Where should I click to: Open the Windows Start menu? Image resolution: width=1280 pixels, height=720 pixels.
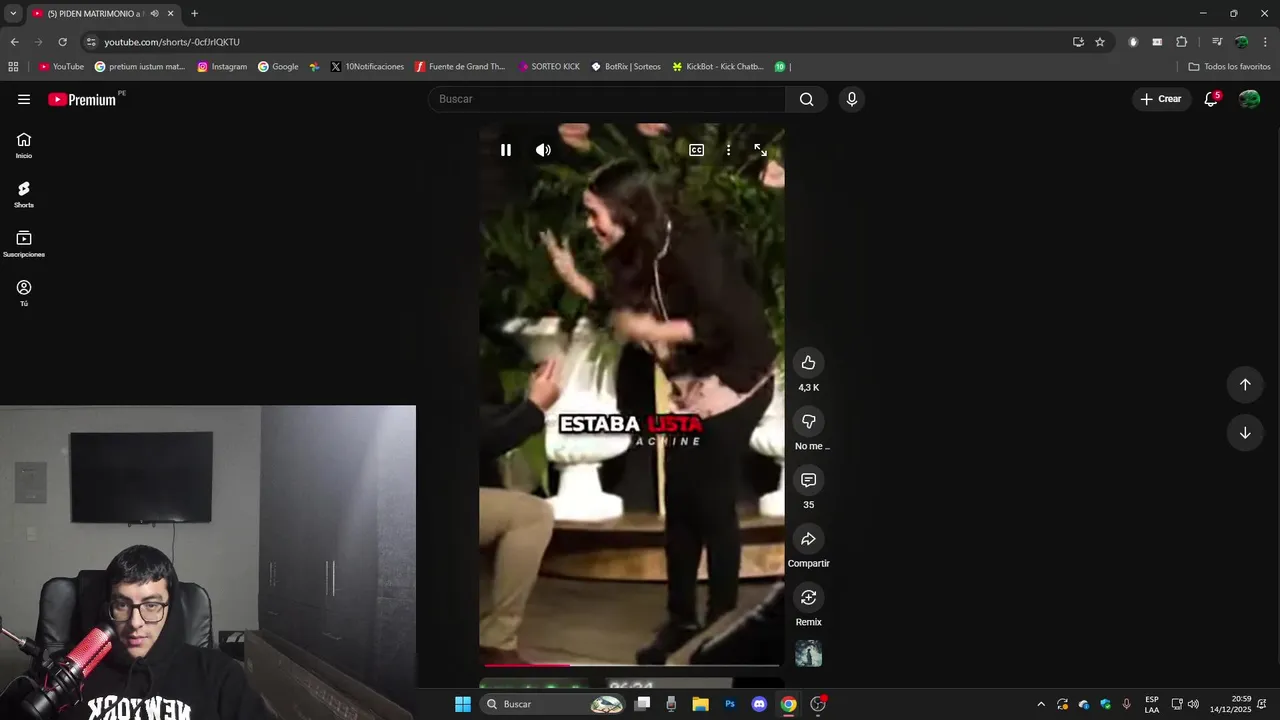[x=463, y=704]
